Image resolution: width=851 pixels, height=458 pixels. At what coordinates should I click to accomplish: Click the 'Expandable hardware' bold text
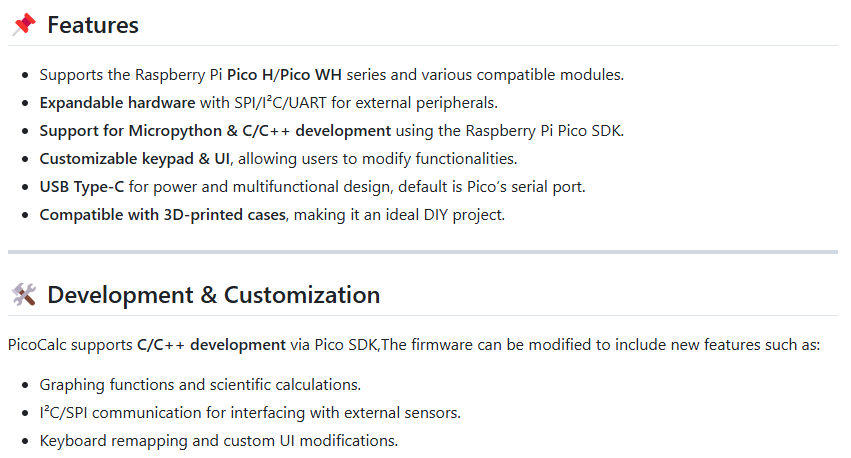click(117, 103)
